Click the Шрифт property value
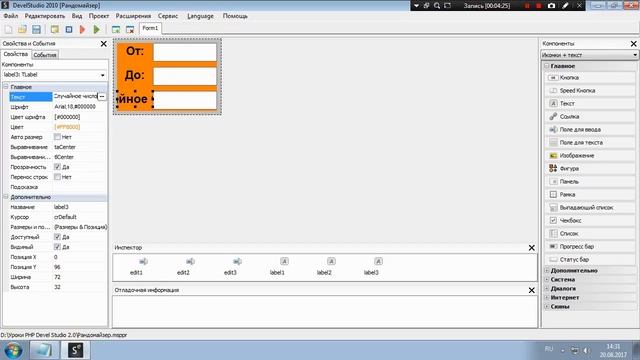Viewport: 640px width, 360px height. point(75,107)
